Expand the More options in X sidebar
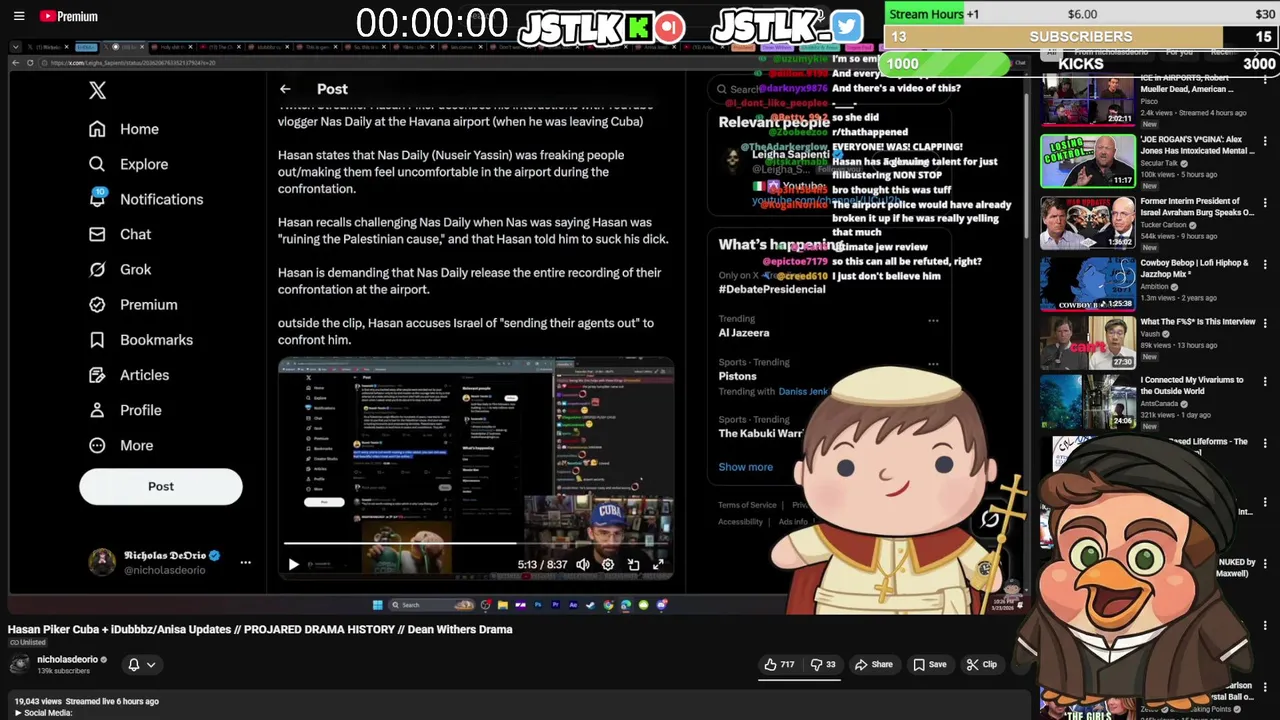Screen dimensions: 1280x720 [121, 445]
